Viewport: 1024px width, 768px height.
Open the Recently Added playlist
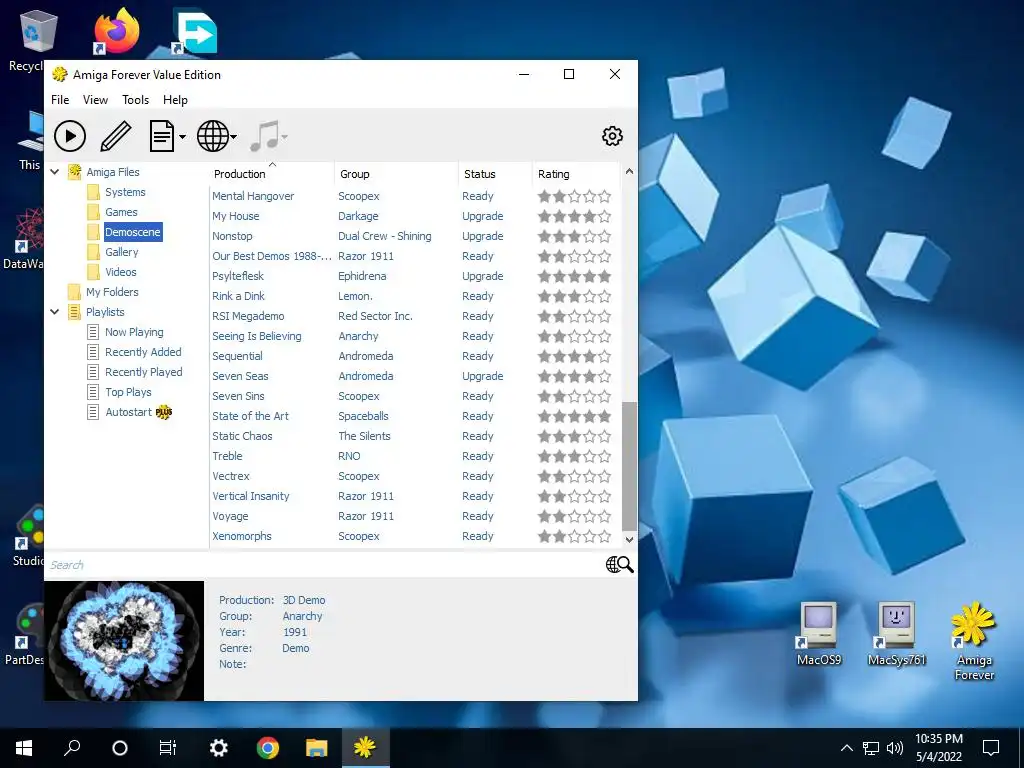(143, 352)
